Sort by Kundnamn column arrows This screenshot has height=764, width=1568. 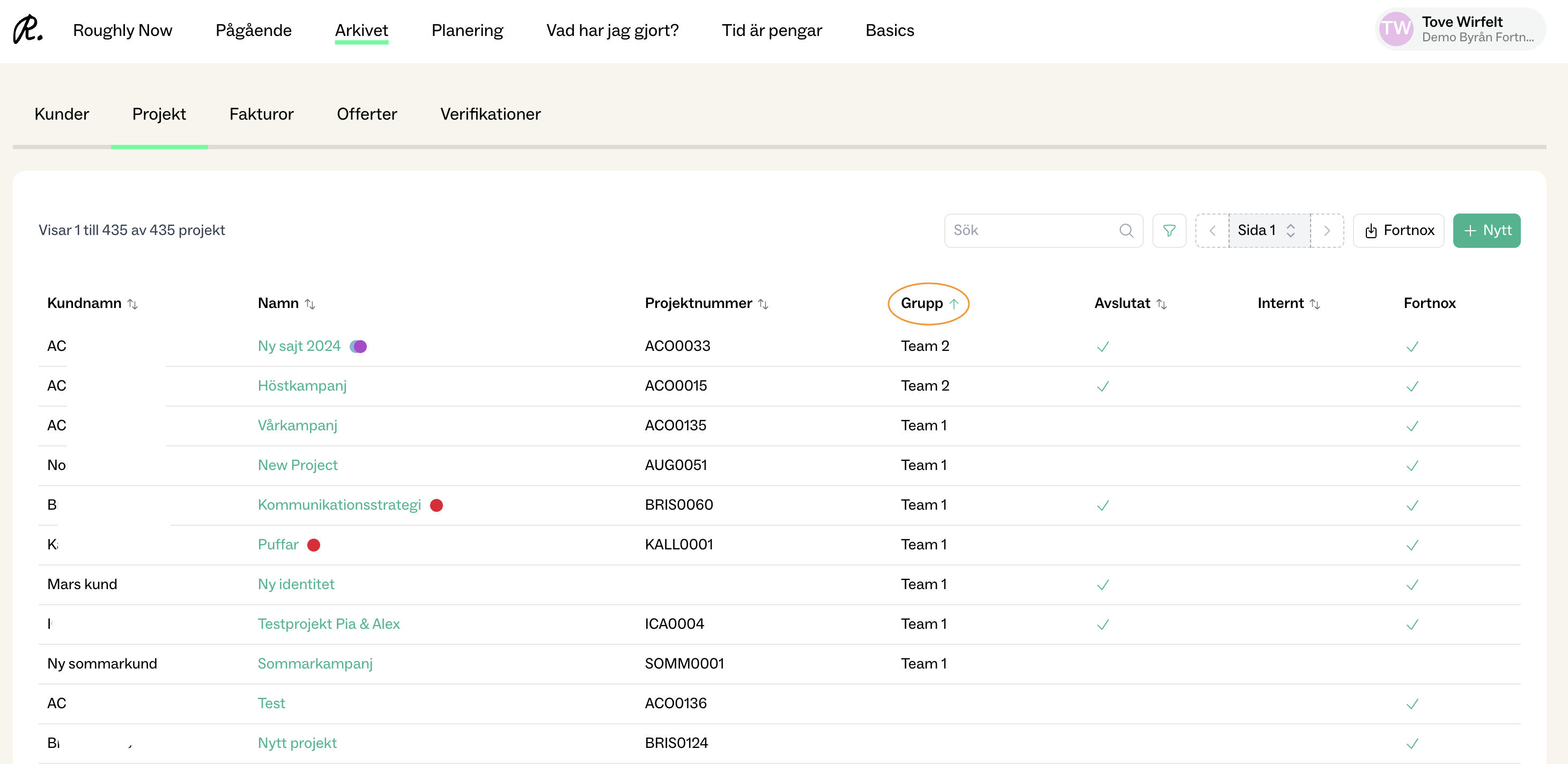pos(132,304)
